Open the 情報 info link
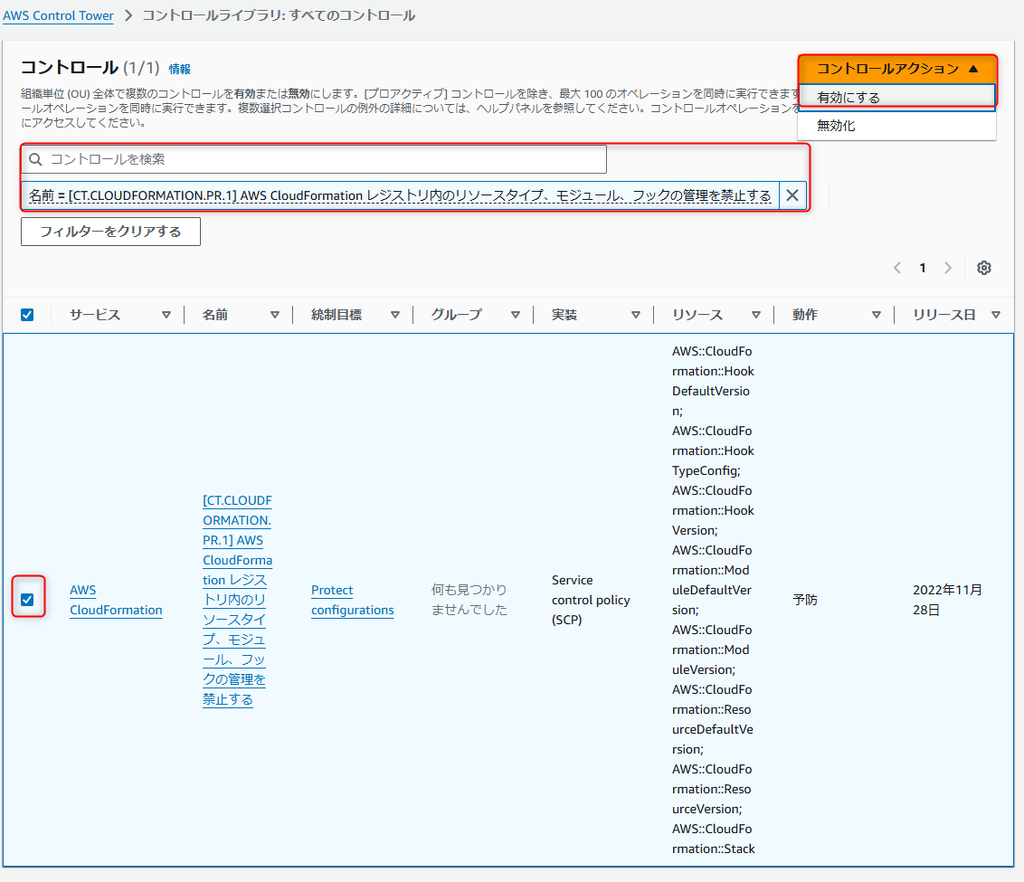The width and height of the screenshot is (1024, 882). tap(180, 69)
